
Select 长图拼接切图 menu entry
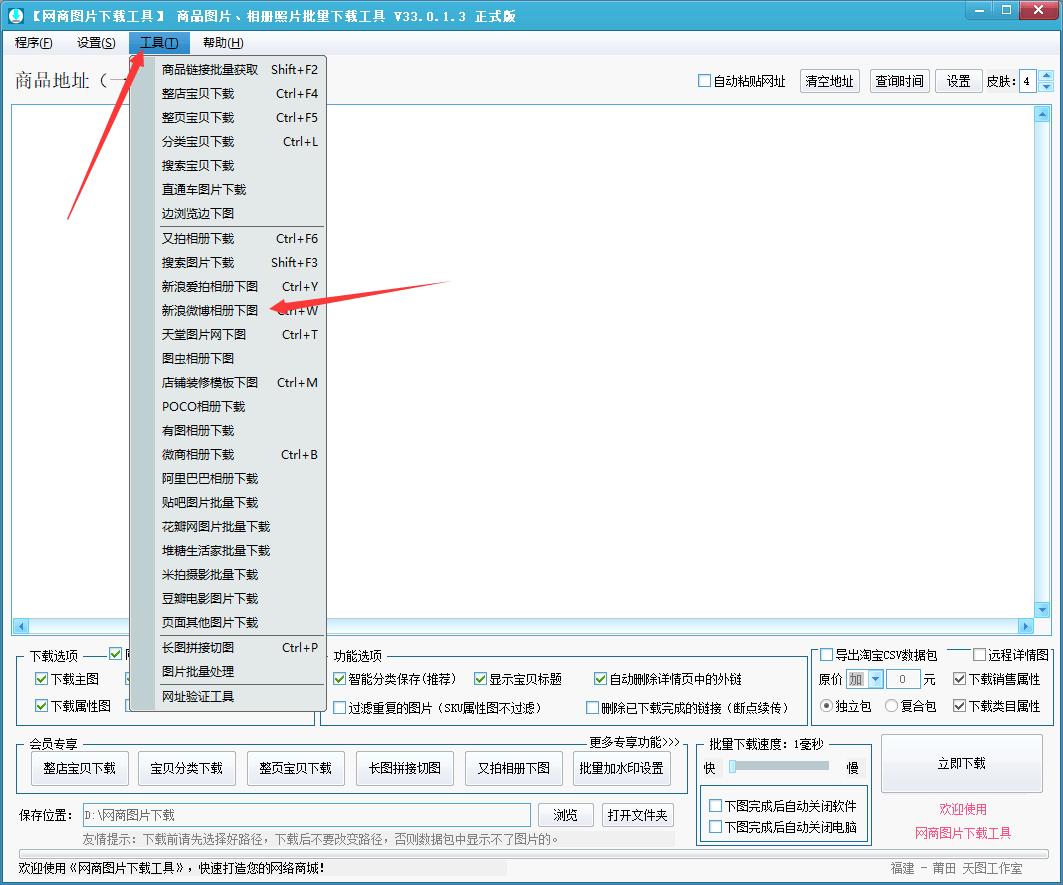[x=198, y=648]
